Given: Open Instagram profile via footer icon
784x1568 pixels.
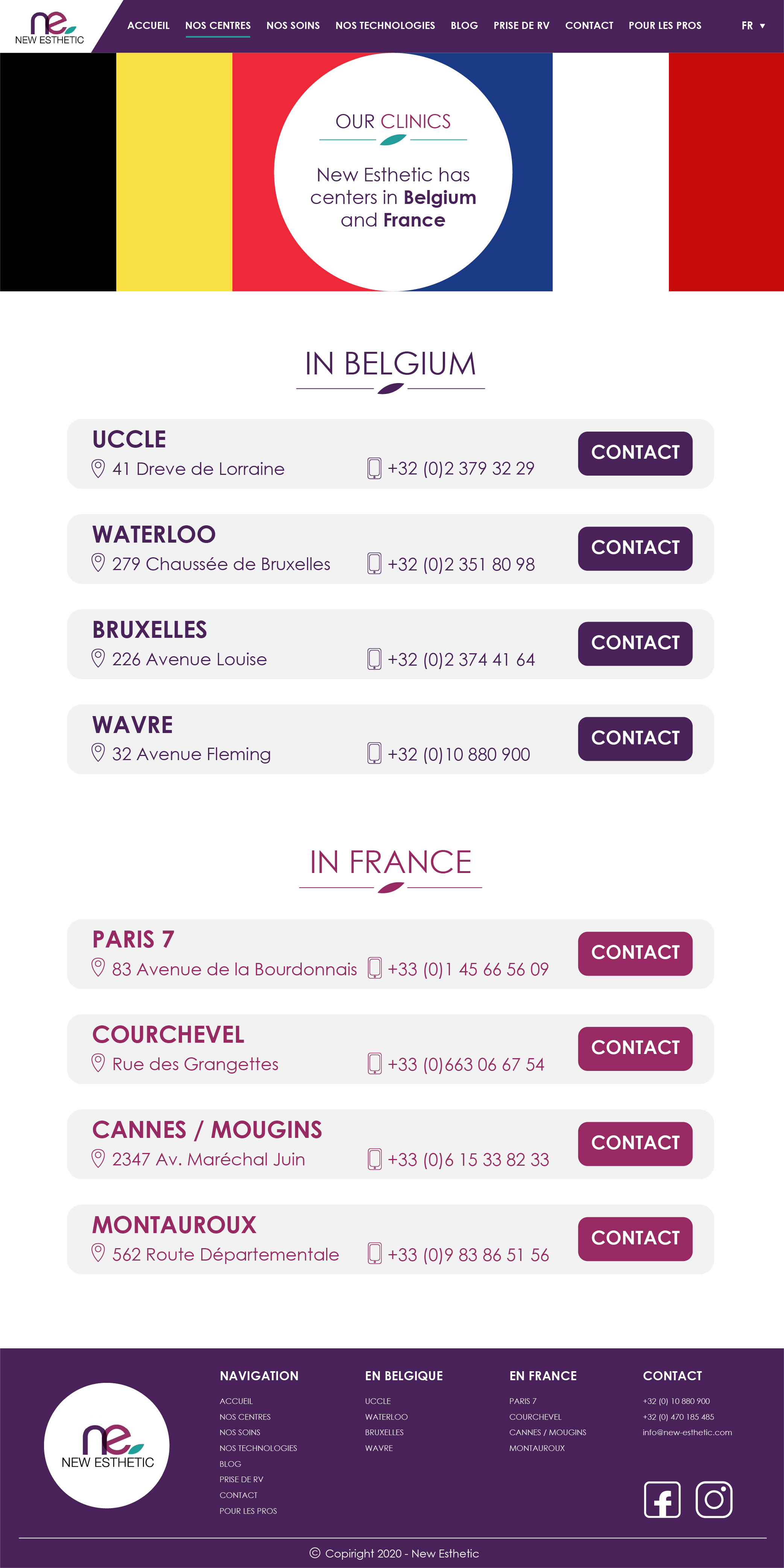Looking at the screenshot, I should tap(713, 1499).
